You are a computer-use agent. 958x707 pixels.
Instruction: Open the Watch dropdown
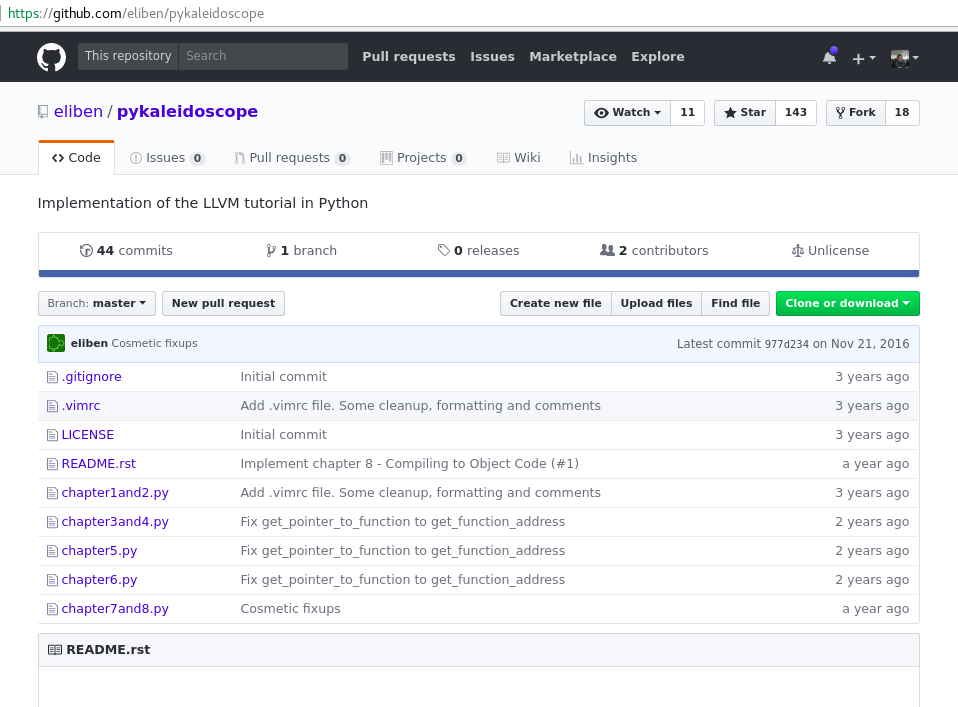(x=627, y=112)
